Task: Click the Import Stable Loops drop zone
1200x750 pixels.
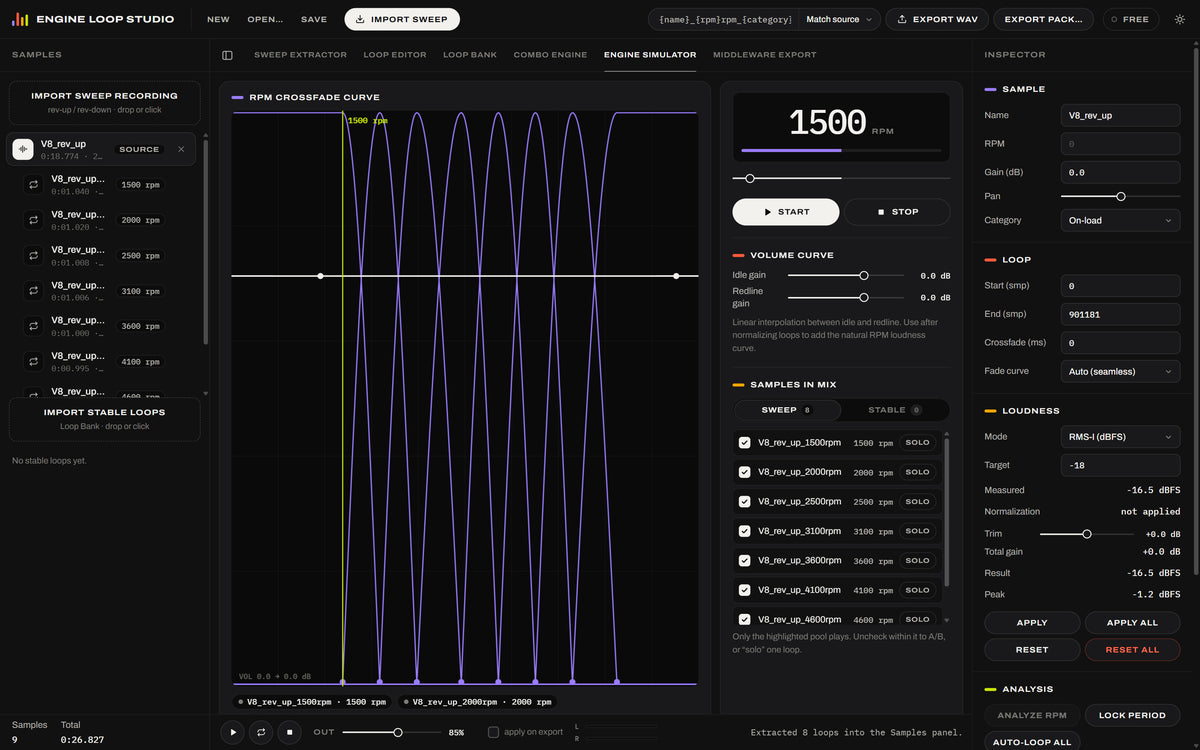Action: point(105,419)
